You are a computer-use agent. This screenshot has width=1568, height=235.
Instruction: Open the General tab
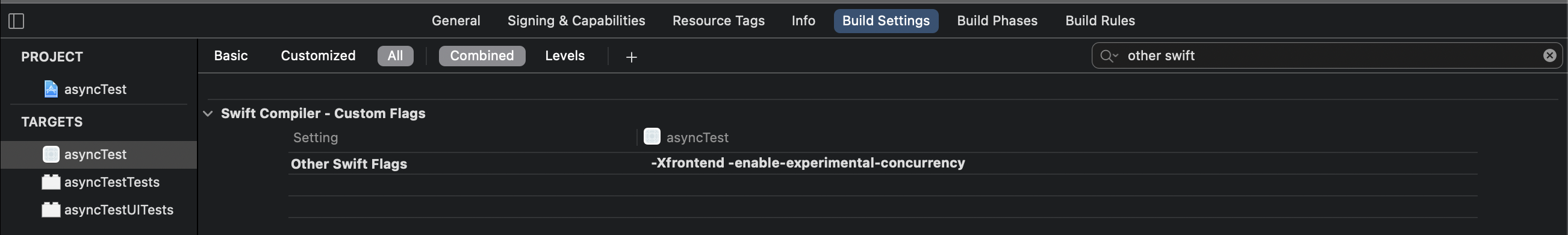456,20
